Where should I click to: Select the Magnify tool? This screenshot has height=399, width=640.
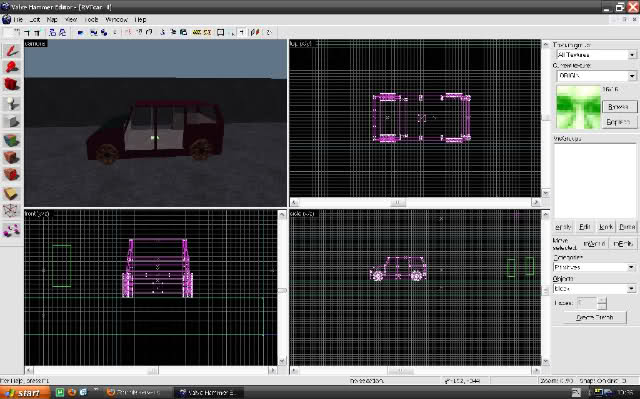click(11, 67)
